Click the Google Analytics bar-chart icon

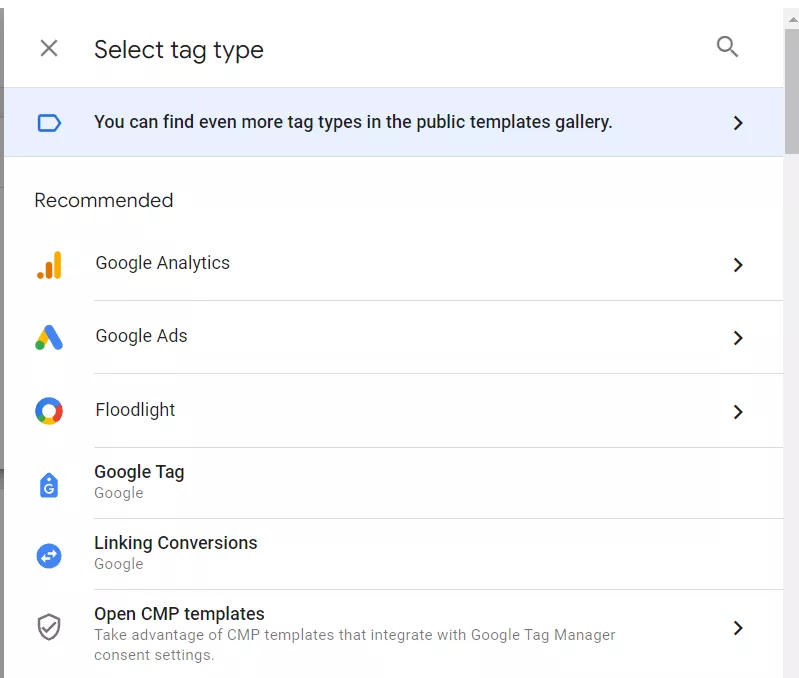(x=49, y=265)
